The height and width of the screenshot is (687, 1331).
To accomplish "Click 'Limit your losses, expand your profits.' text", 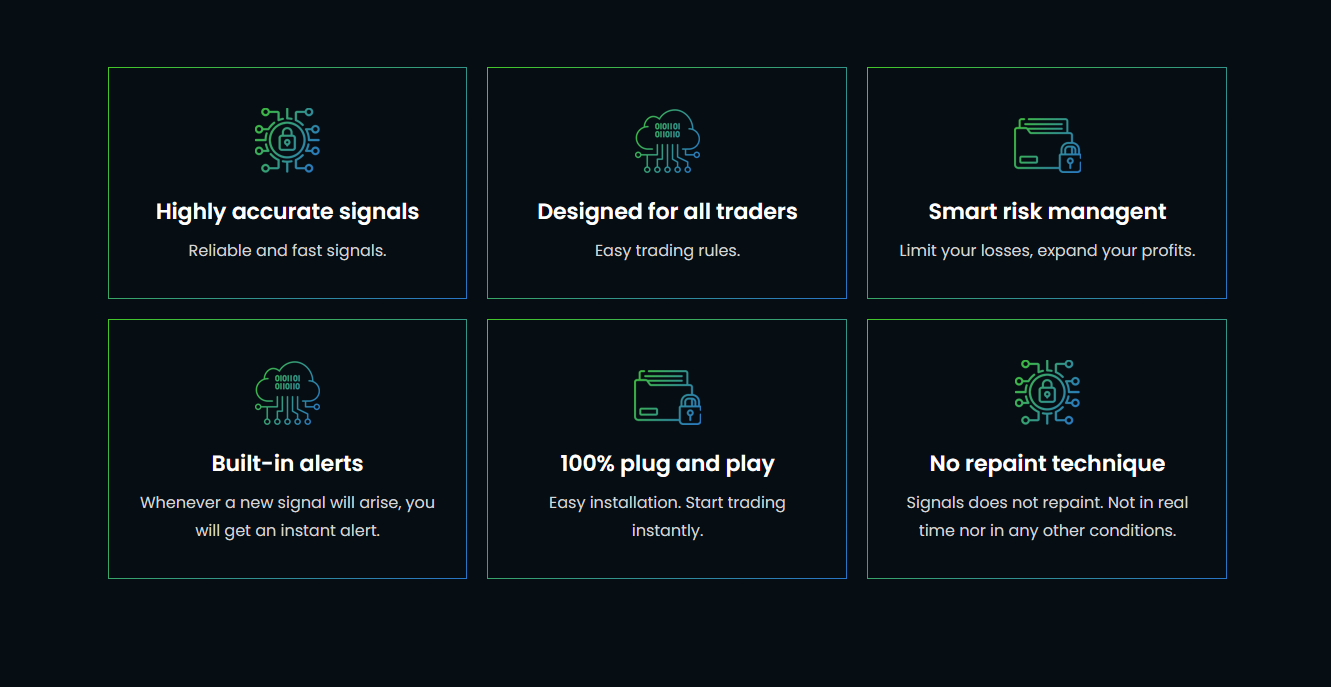I will (x=1047, y=251).
